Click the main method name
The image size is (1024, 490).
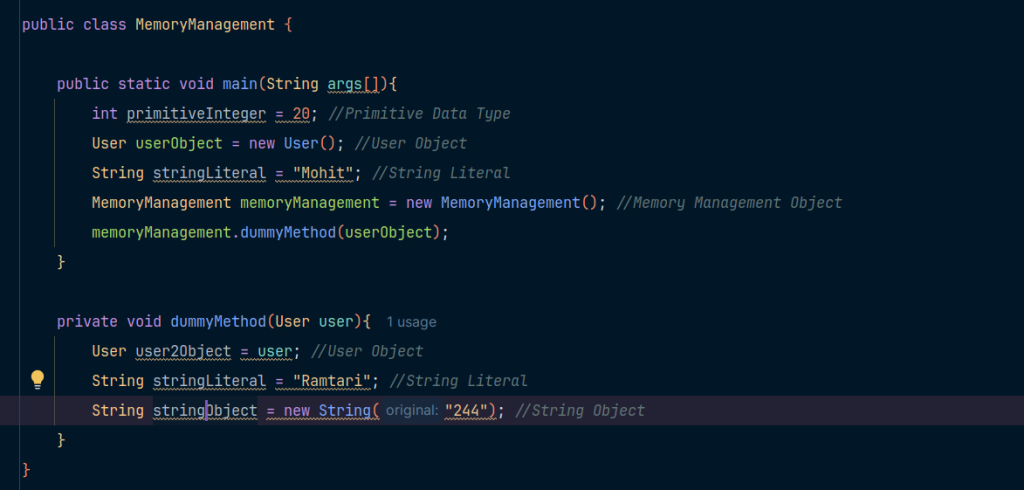(x=240, y=84)
